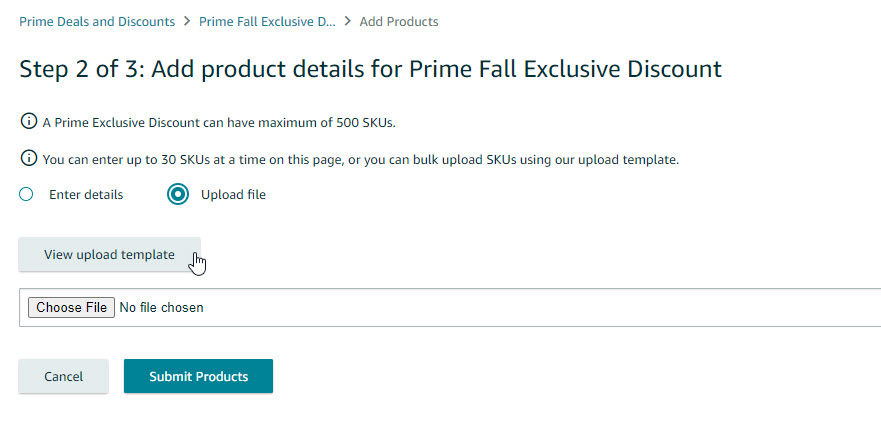
Task: Click chevron after Prime Deals and Discounts
Action: [187, 21]
